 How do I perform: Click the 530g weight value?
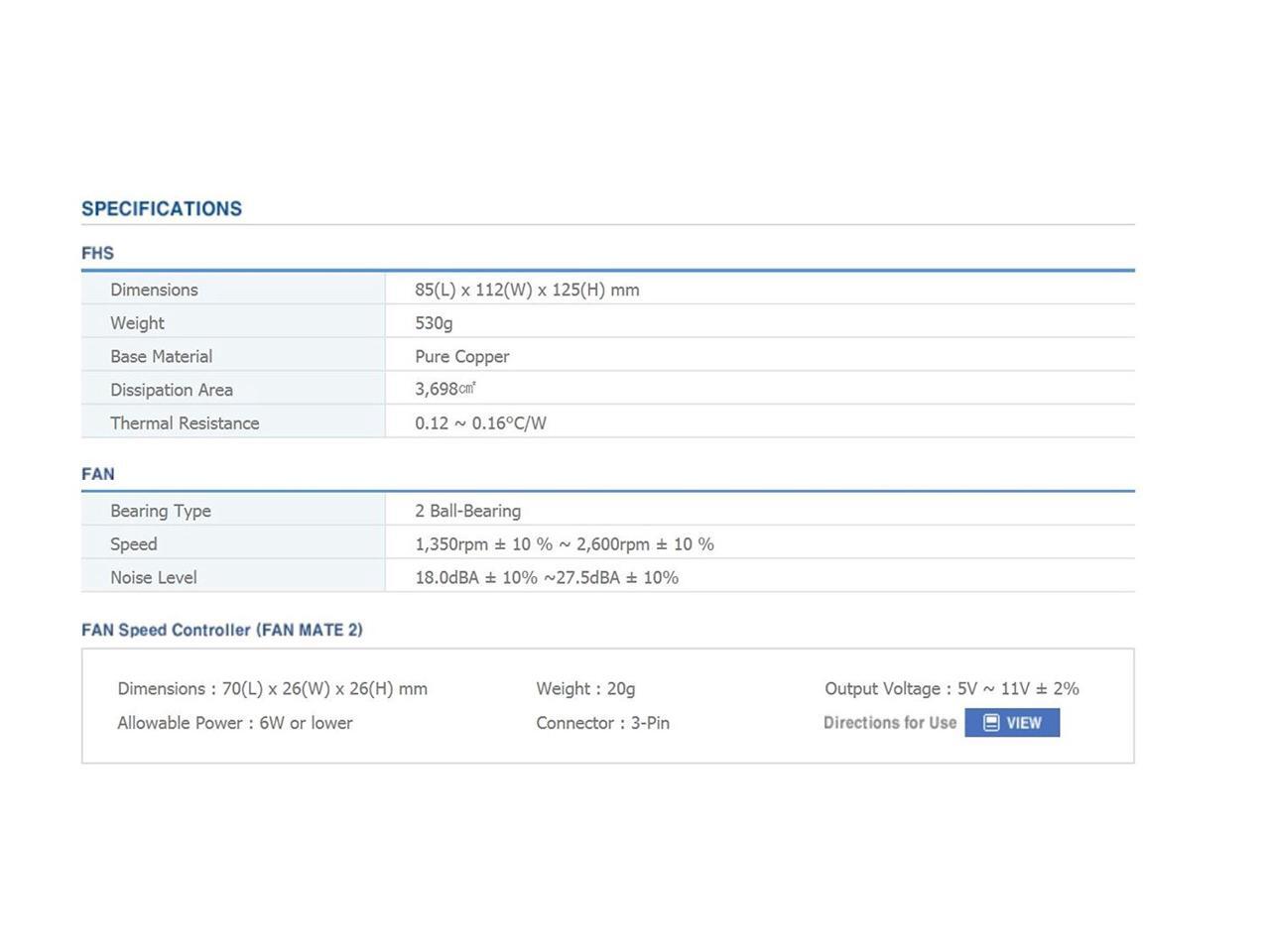(x=434, y=323)
